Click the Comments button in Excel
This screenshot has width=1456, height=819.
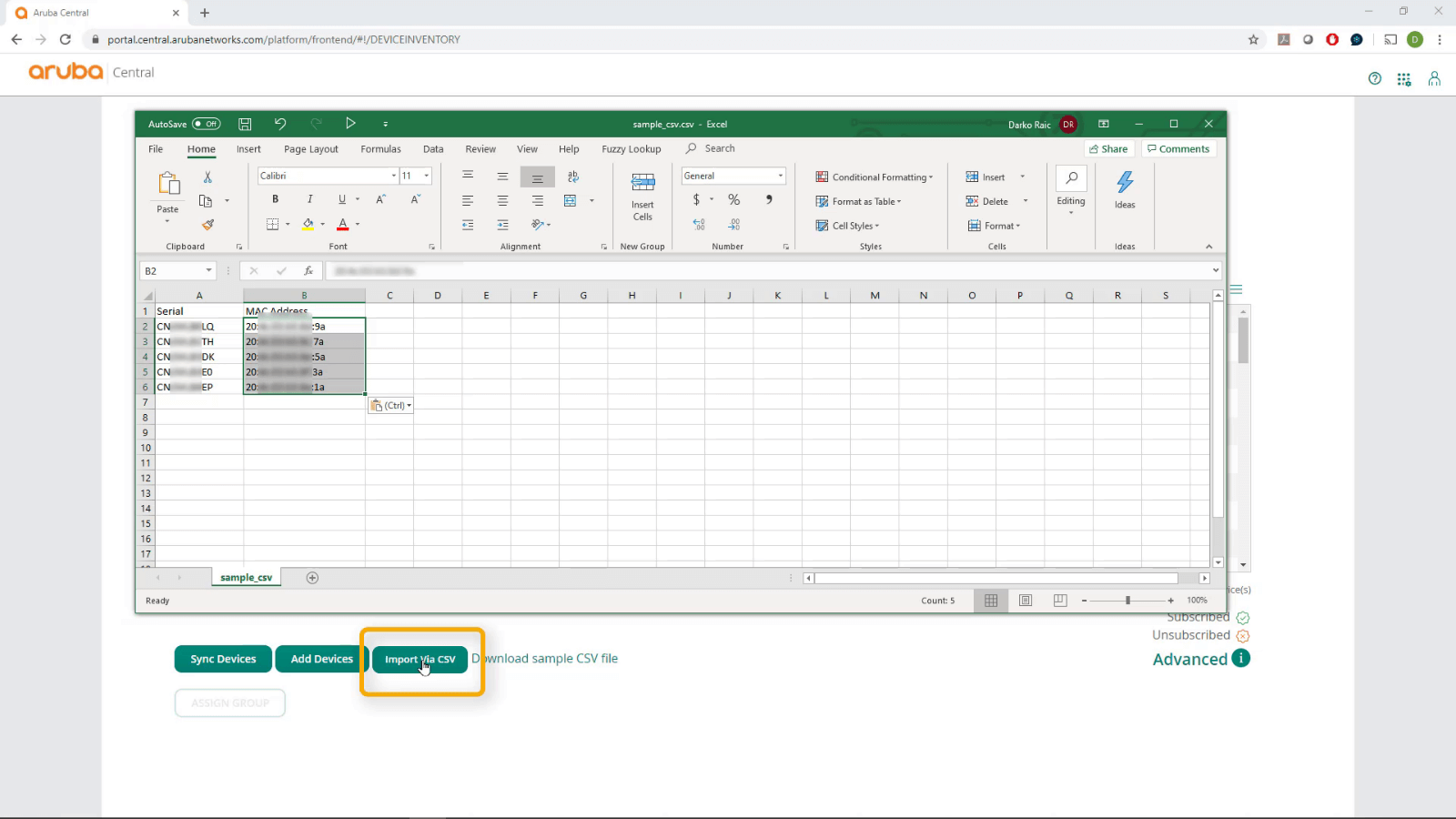pyautogui.click(x=1178, y=149)
